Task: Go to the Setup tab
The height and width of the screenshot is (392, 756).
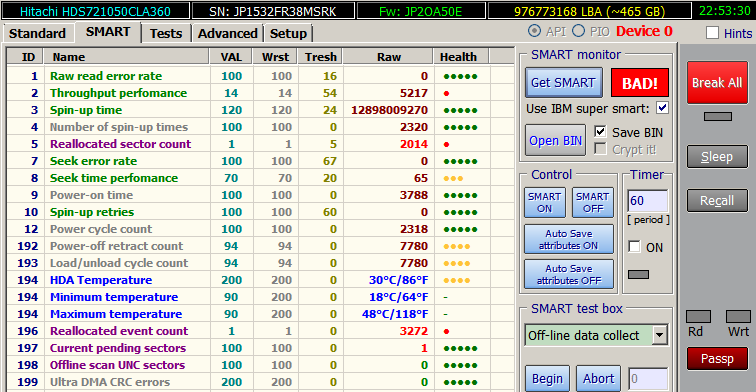Action: (x=288, y=33)
